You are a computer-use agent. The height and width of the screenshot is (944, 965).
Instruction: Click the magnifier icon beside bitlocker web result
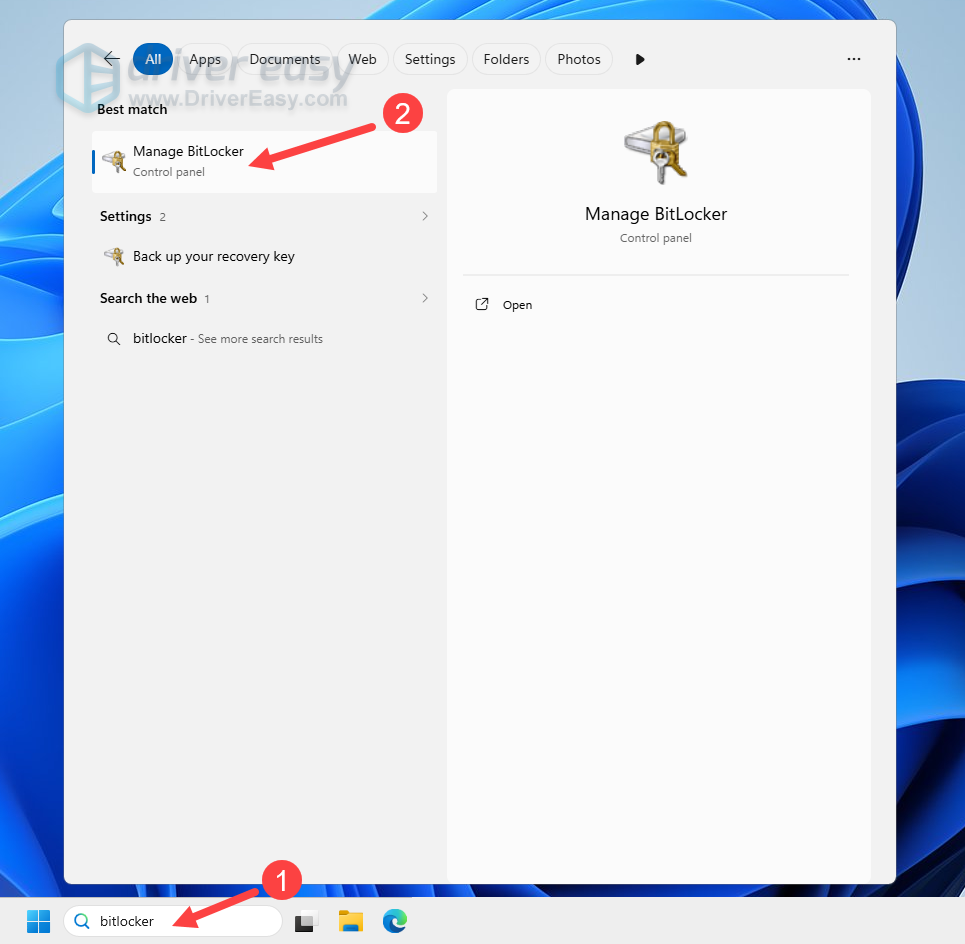point(114,339)
